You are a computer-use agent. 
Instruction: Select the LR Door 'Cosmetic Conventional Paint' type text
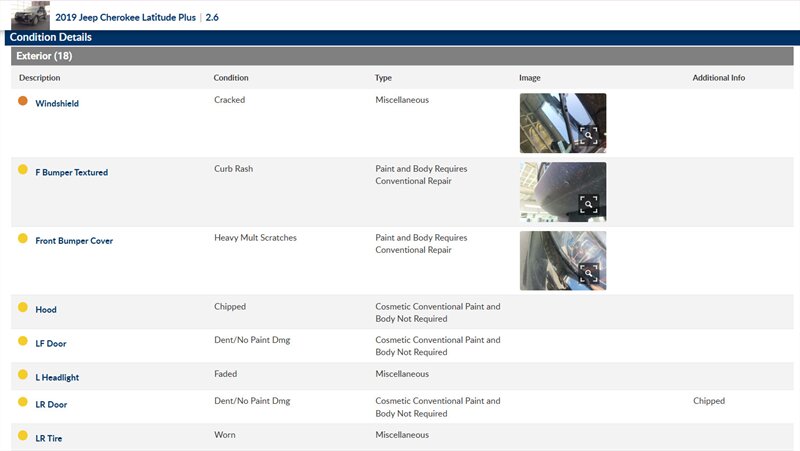click(x=438, y=407)
